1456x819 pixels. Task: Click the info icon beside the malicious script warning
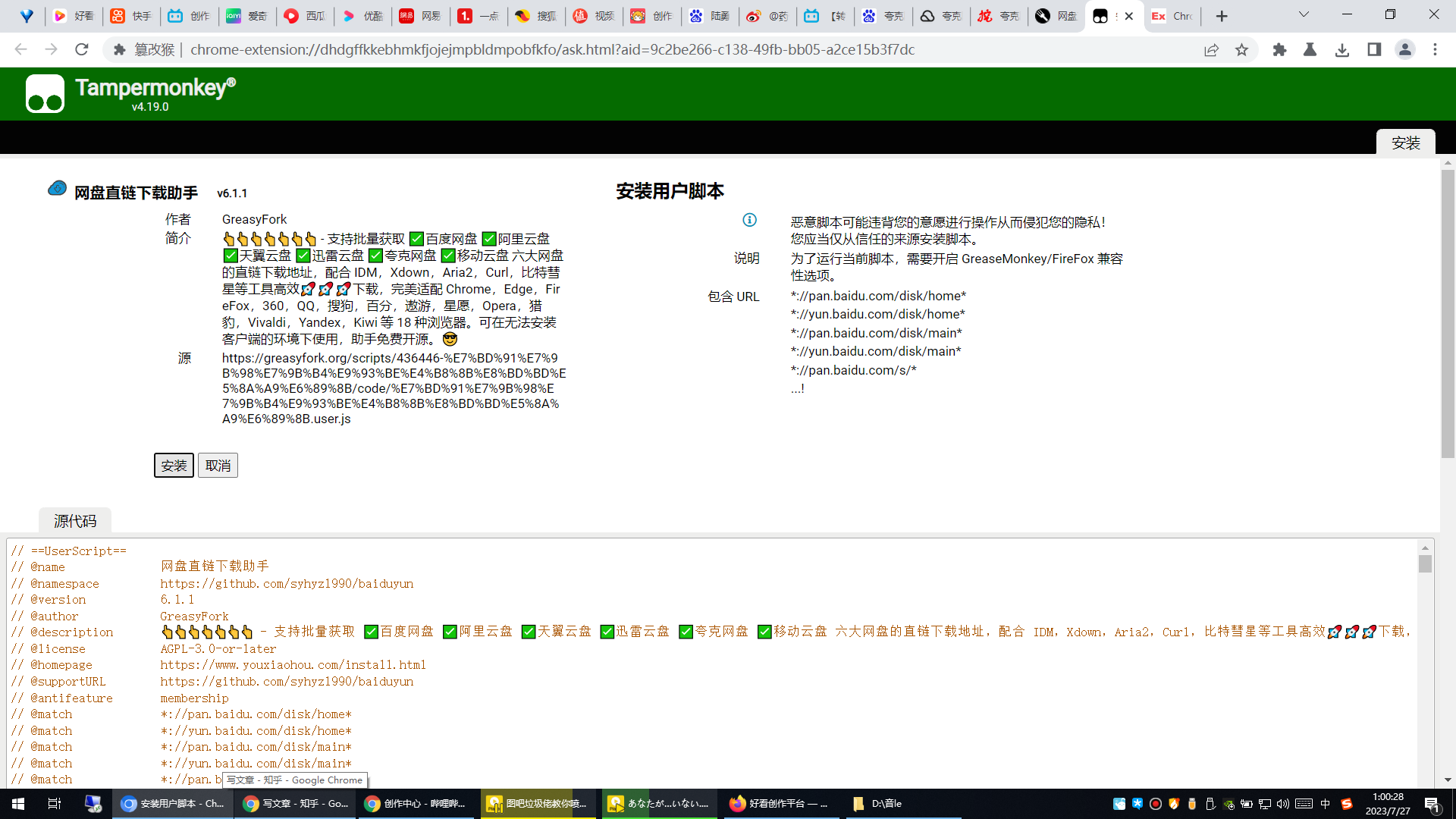[750, 221]
